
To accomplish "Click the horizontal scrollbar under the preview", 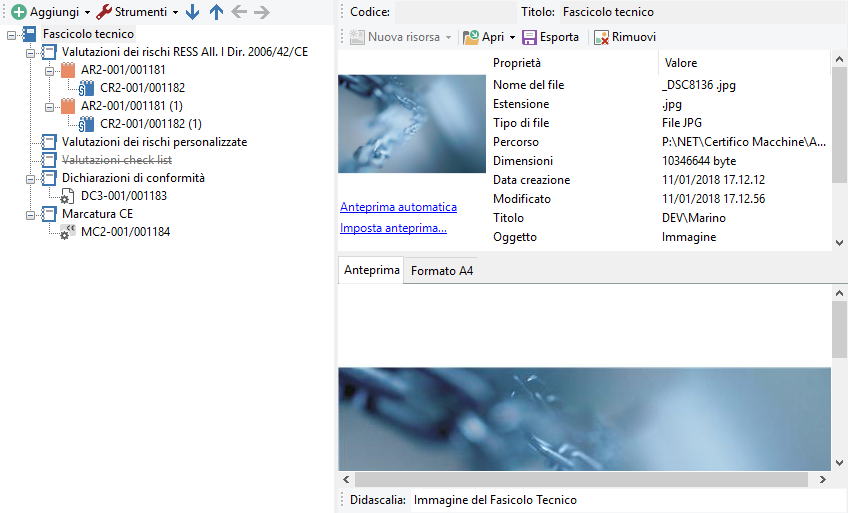I will [x=580, y=480].
